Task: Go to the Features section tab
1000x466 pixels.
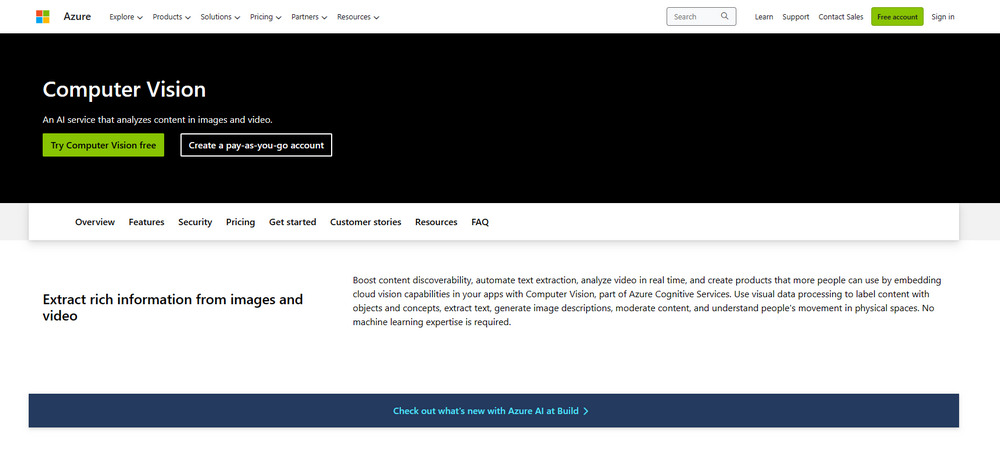Action: [147, 222]
